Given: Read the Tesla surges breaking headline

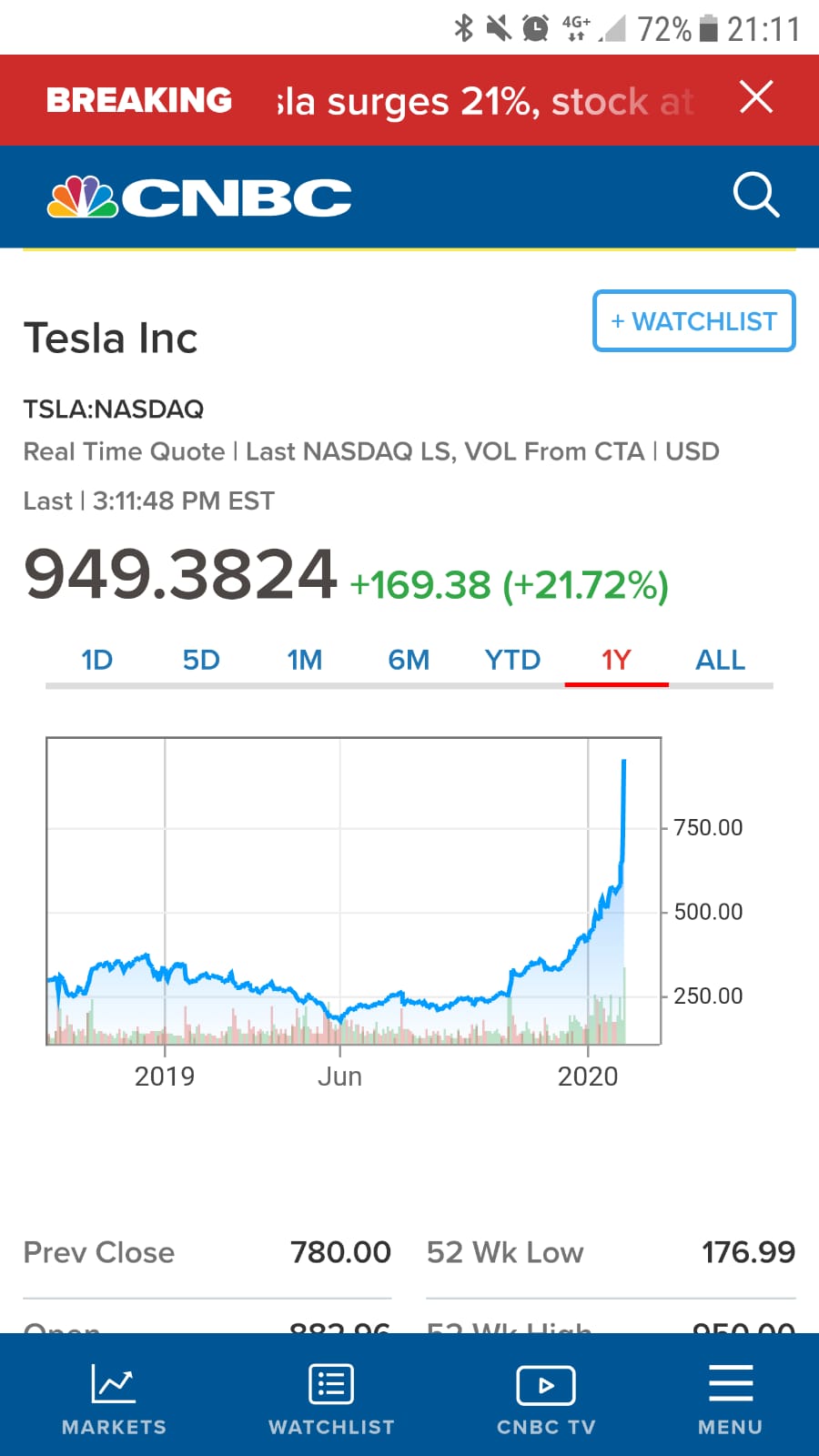Looking at the screenshot, I should pos(485,101).
